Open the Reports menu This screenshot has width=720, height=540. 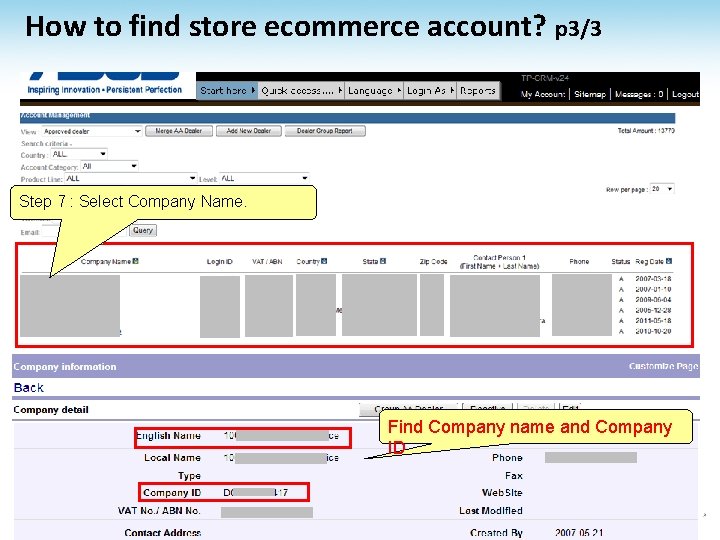pos(478,91)
